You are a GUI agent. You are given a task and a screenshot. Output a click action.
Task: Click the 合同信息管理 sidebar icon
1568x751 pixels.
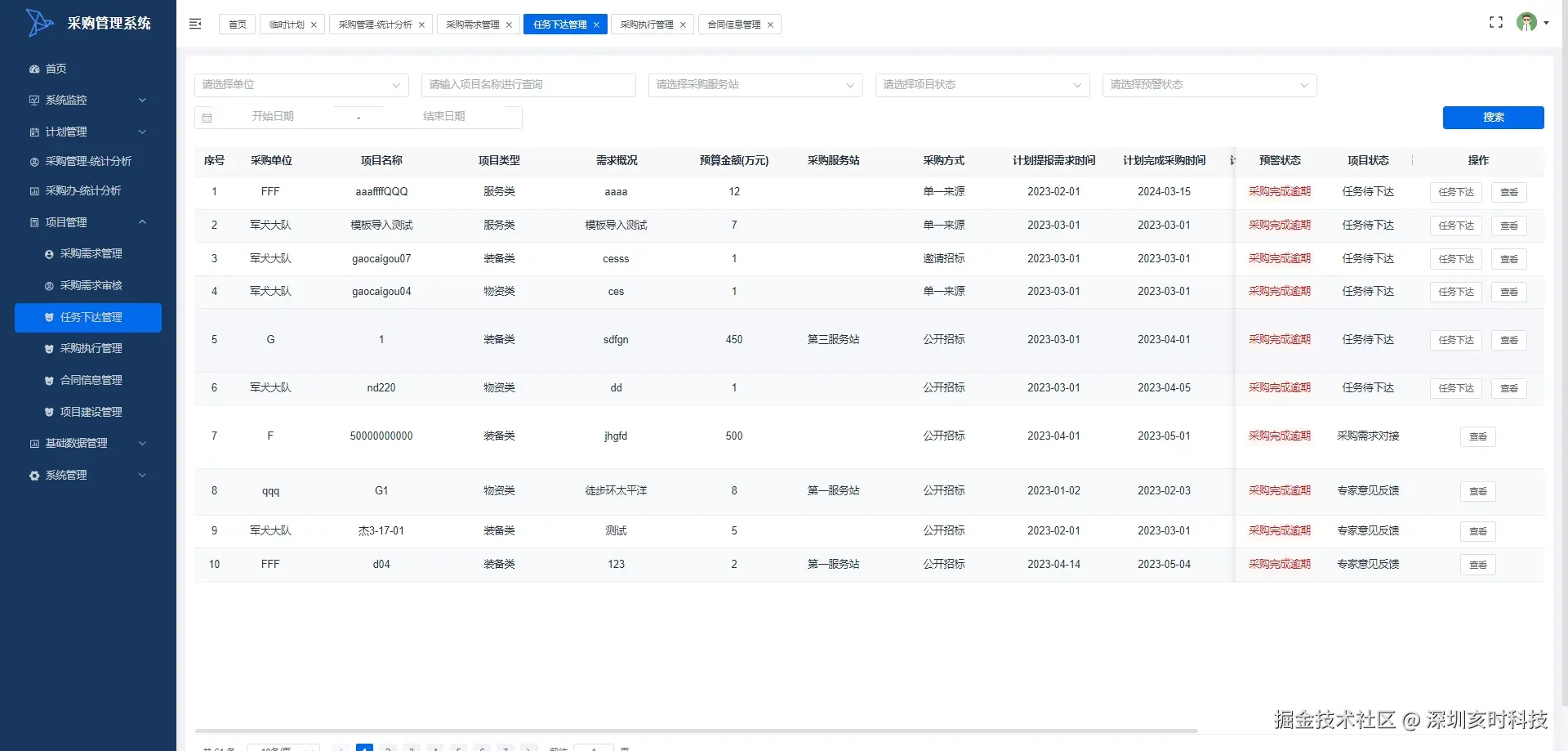point(49,381)
